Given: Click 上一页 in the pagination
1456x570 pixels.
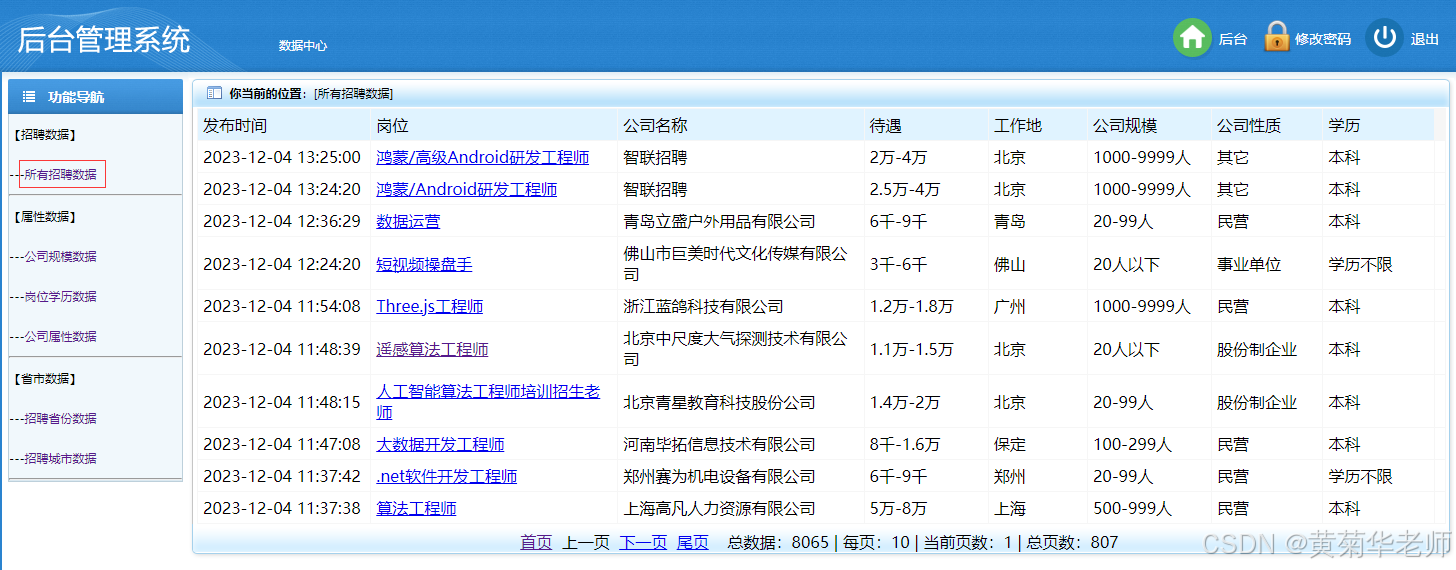Looking at the screenshot, I should (586, 542).
